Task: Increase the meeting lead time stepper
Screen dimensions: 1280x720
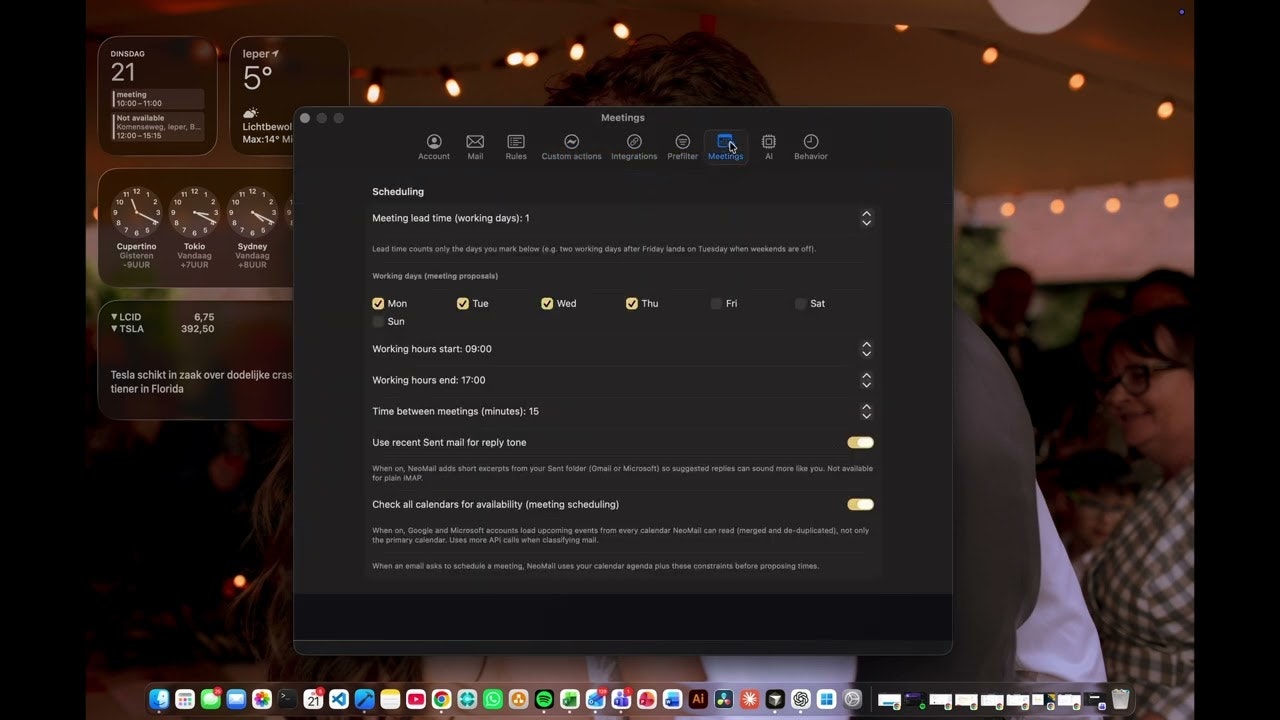Action: pyautogui.click(x=866, y=213)
